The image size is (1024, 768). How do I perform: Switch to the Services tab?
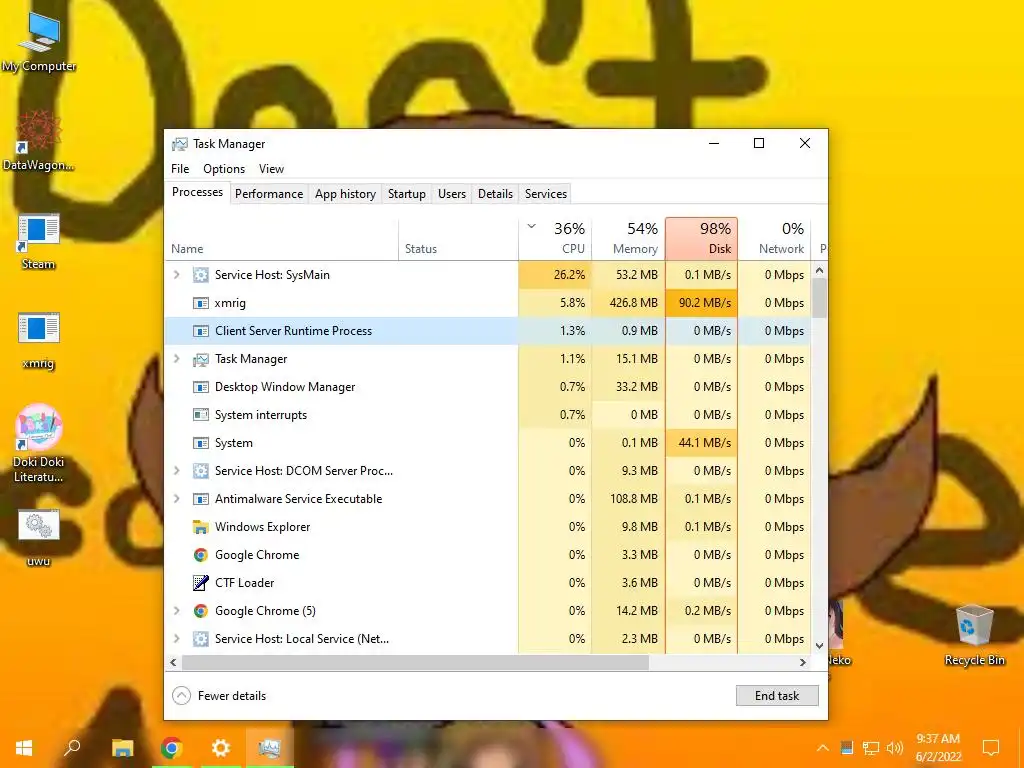tap(546, 194)
